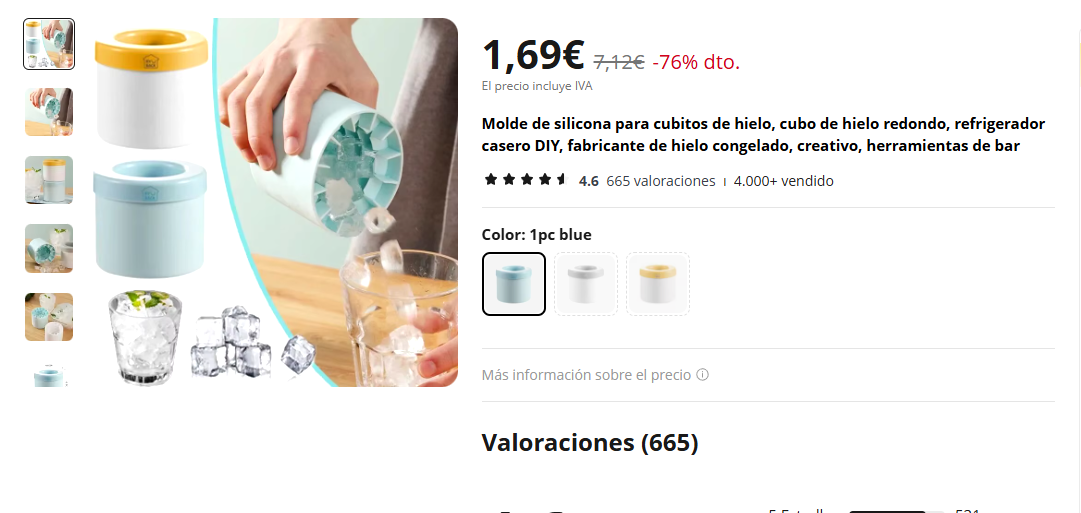
Task: Click the 4.6 rating score
Action: pos(589,181)
